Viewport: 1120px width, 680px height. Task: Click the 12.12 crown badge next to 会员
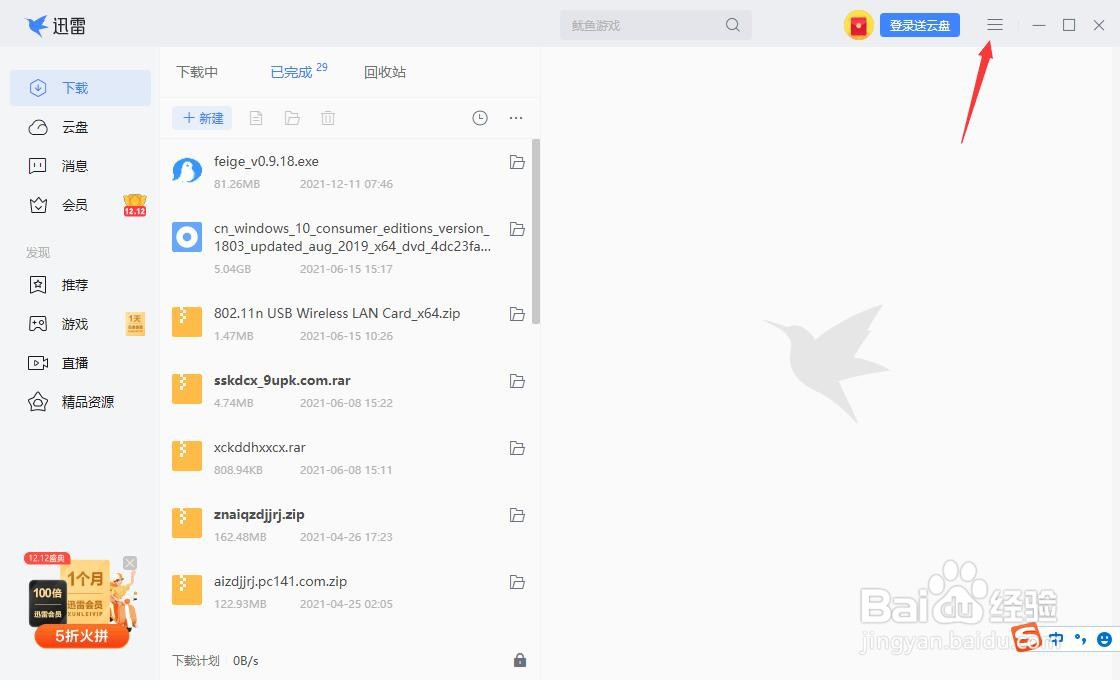pos(134,205)
